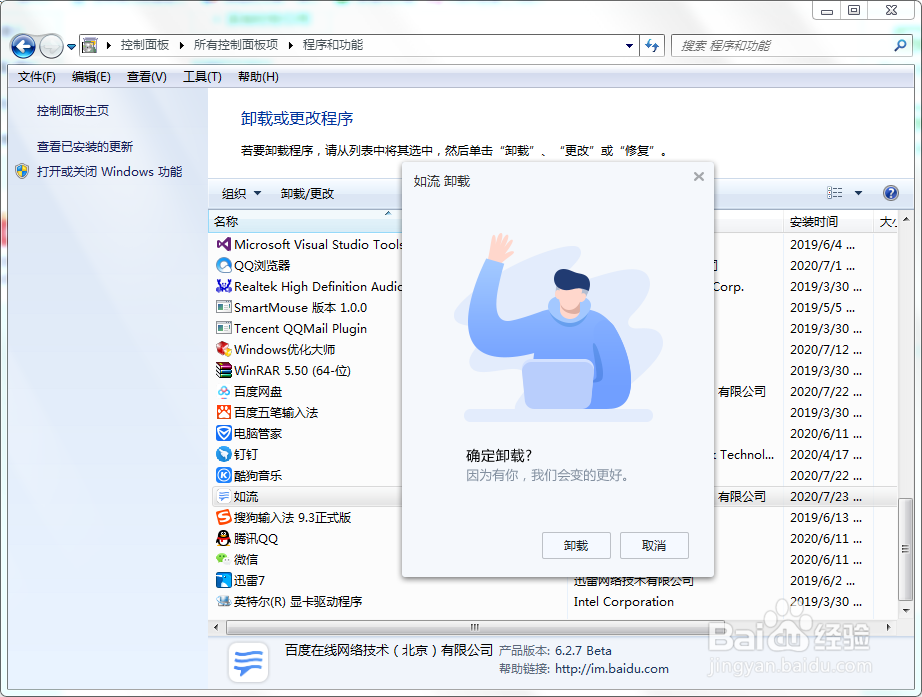
Task: Close the 如流 卸载 dialog with X
Action: (x=699, y=176)
